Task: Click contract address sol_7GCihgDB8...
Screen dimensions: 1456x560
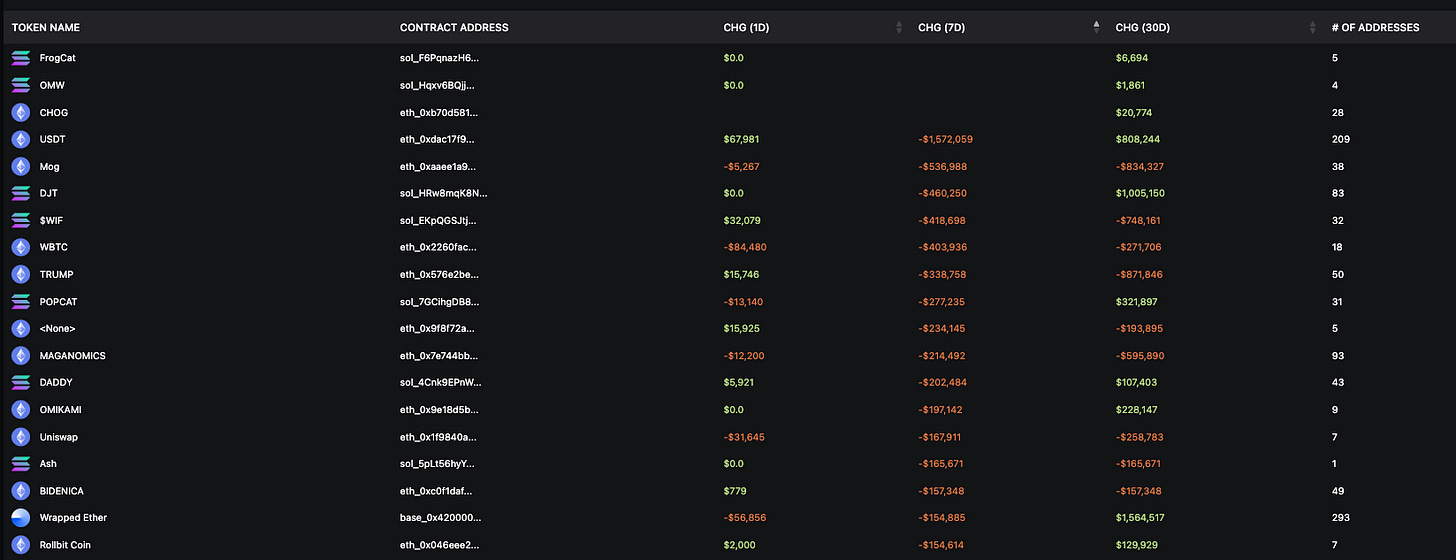Action: (x=440, y=301)
